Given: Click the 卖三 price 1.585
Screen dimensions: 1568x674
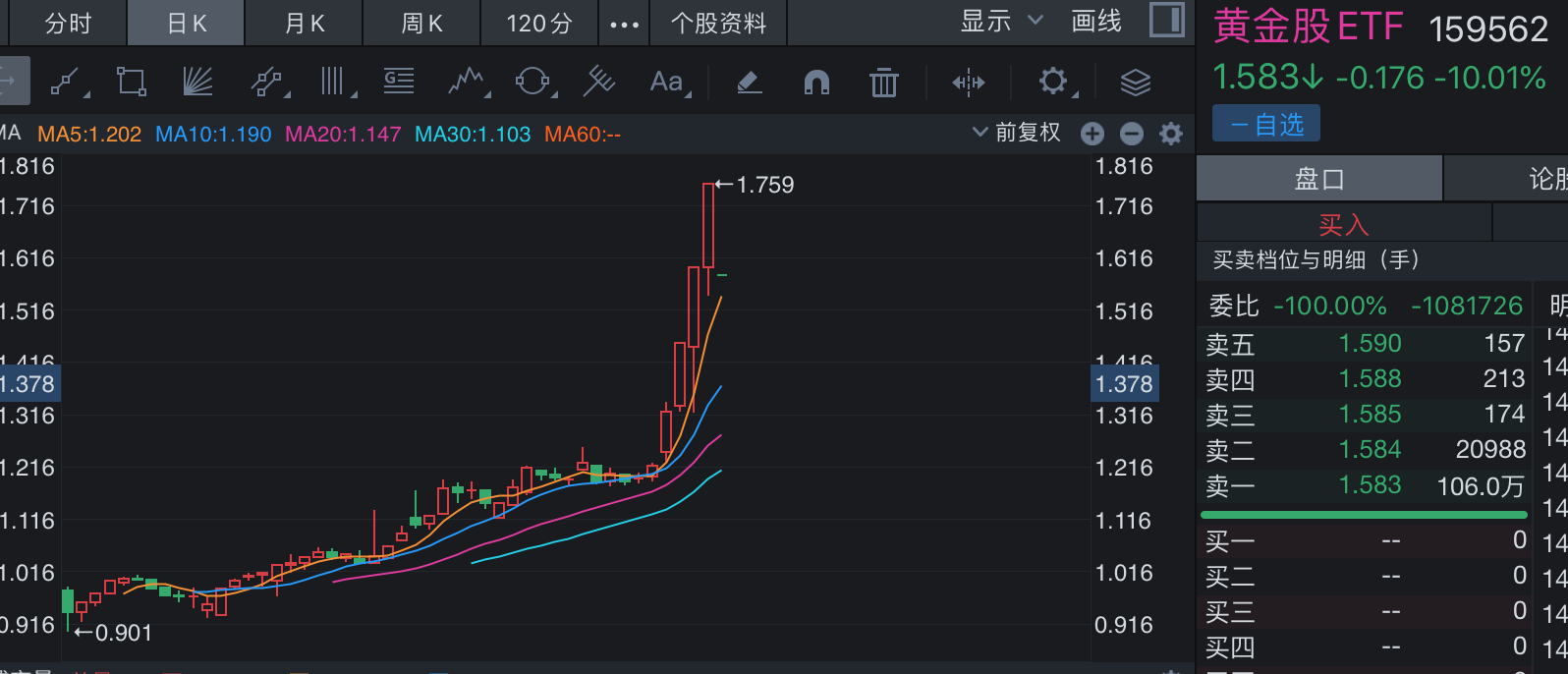Looking at the screenshot, I should tap(1371, 415).
